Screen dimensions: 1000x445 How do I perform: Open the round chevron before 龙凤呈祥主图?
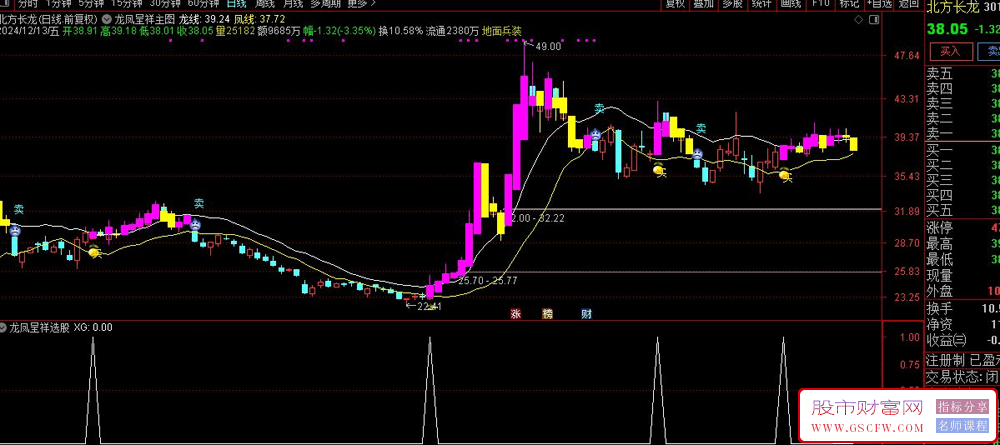tap(105, 19)
